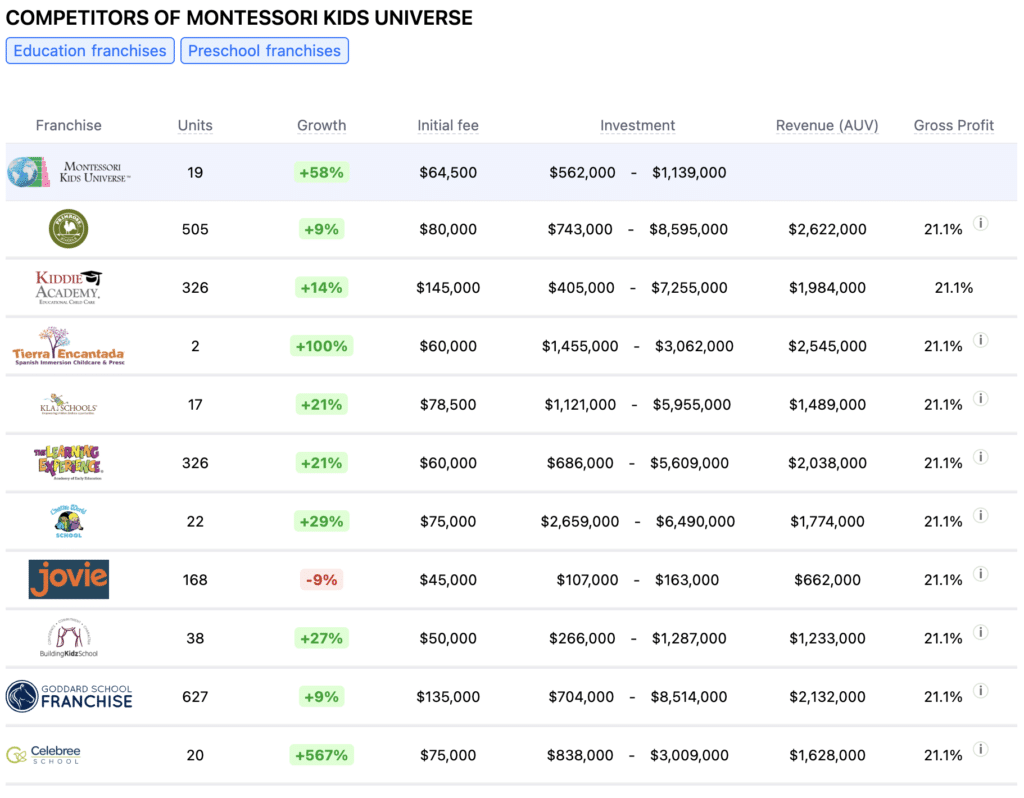This screenshot has height=798, width=1024.
Task: Click the +29% growth badge
Action: (321, 521)
